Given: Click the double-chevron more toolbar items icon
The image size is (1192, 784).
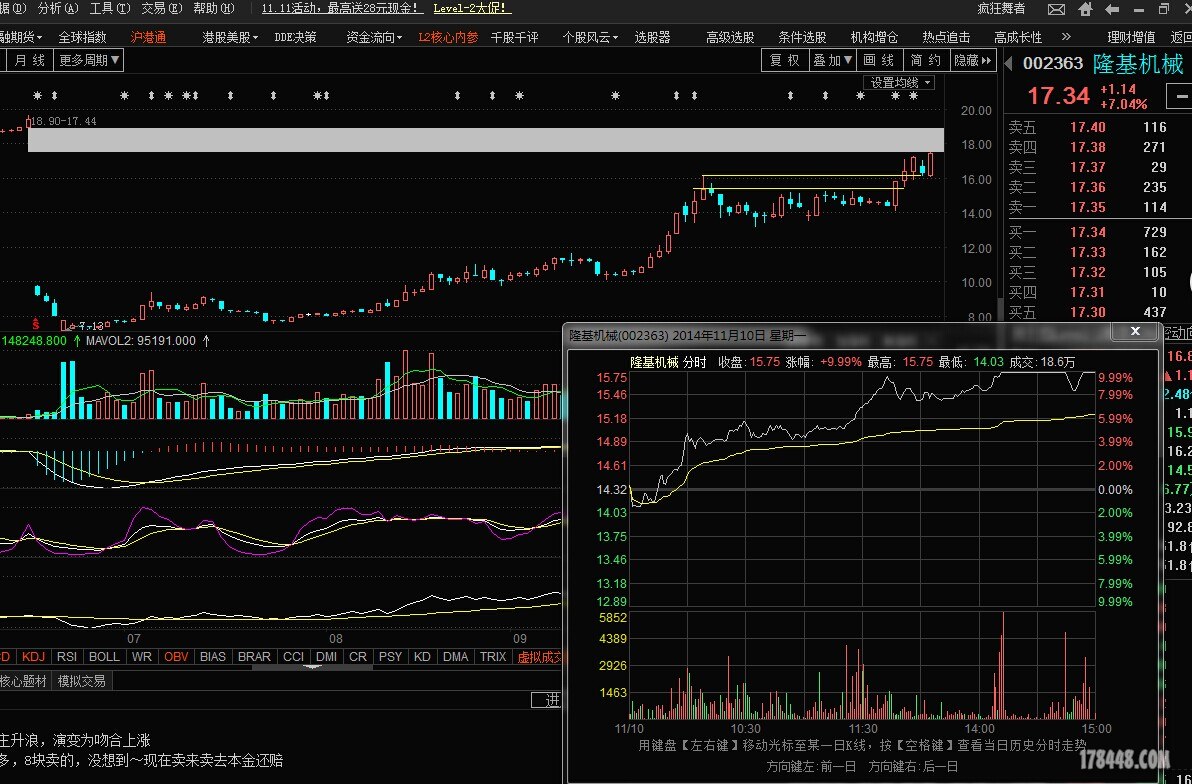Looking at the screenshot, I should (x=1067, y=37).
